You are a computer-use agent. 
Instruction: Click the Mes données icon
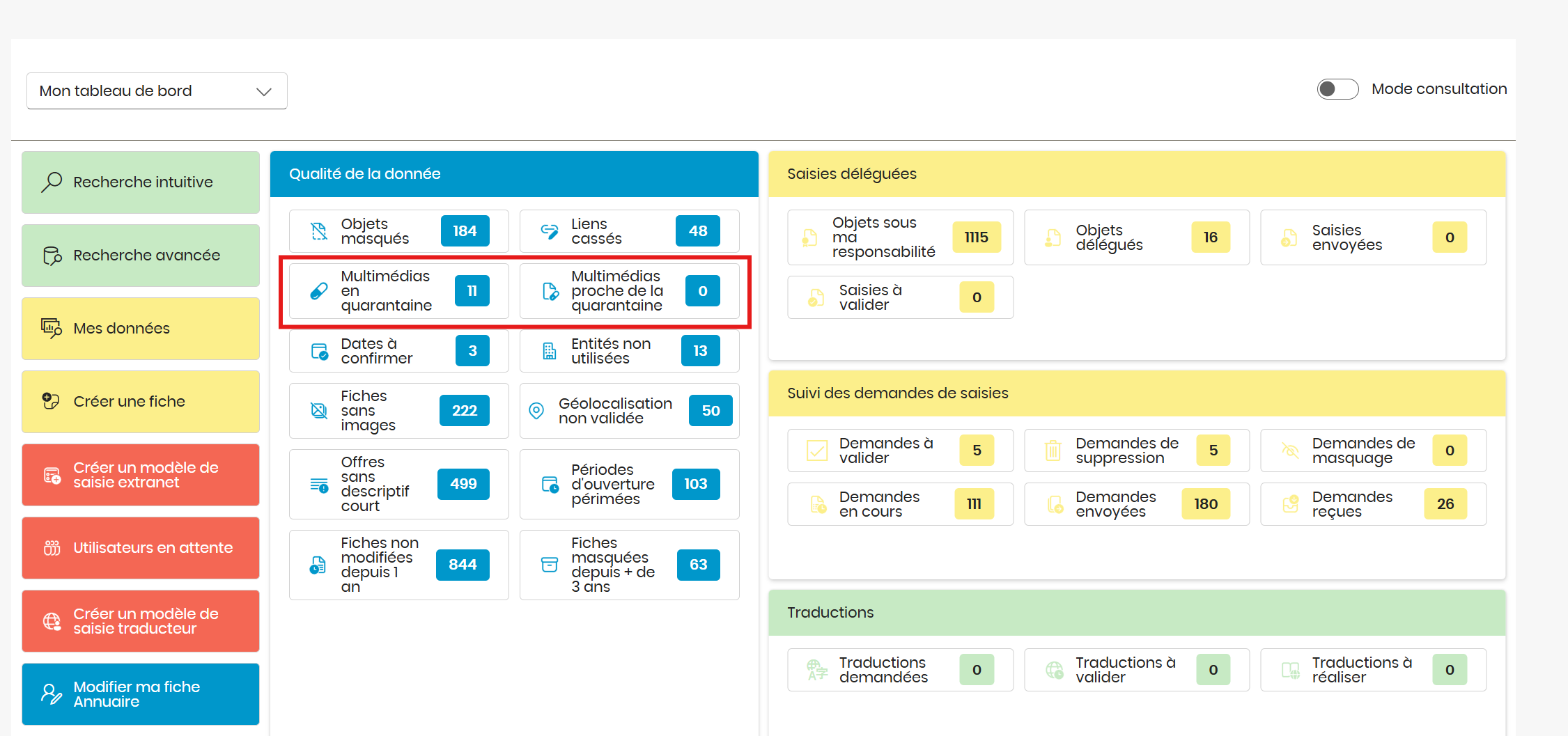[52, 329]
